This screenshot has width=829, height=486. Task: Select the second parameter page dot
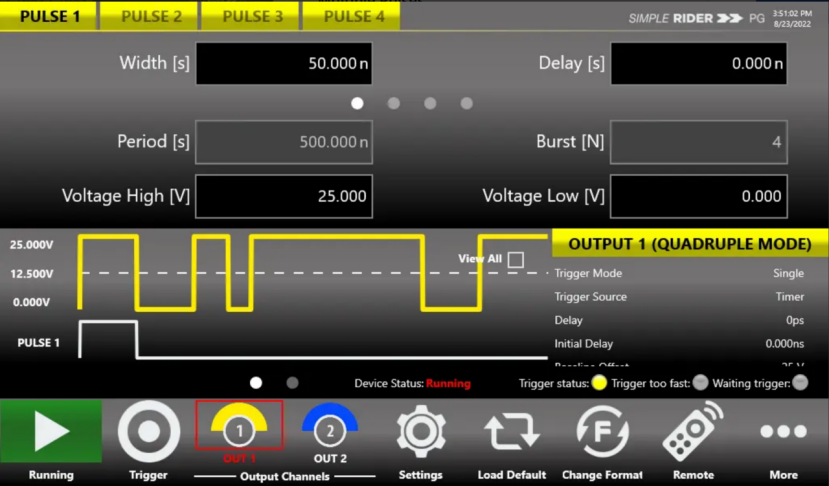pos(394,103)
